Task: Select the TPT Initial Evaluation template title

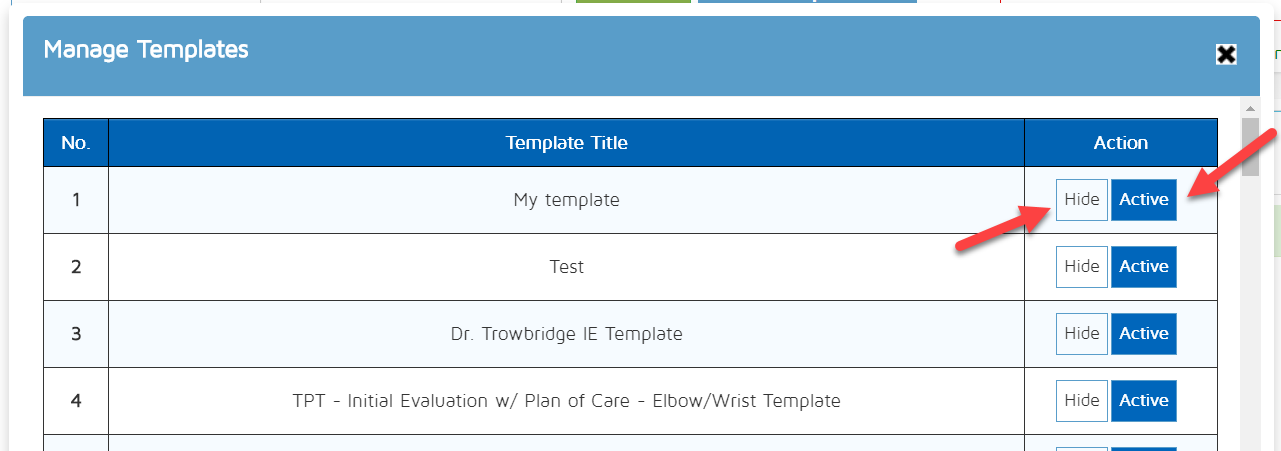Action: tap(566, 401)
